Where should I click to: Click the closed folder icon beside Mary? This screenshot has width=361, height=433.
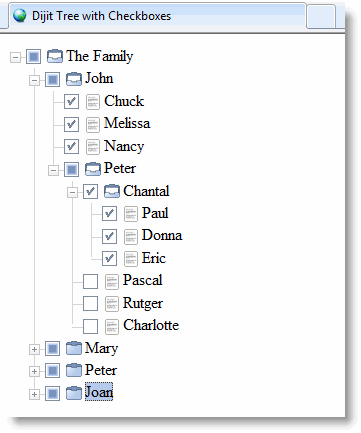point(74,348)
